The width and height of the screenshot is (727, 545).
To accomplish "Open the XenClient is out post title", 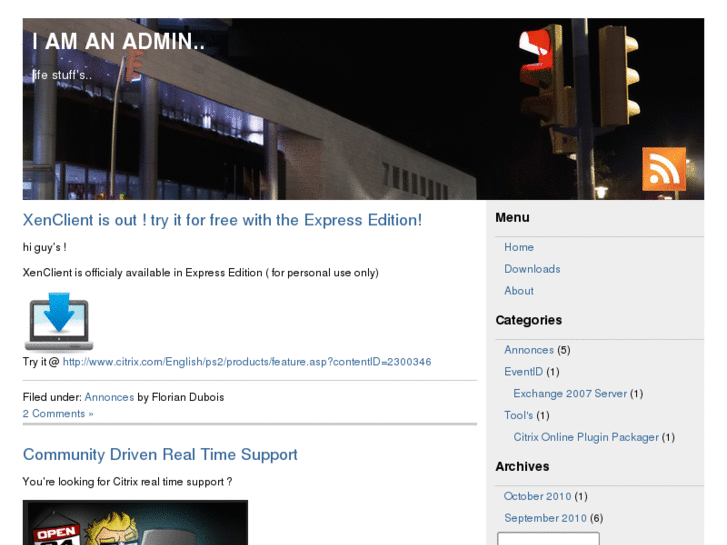I will pyautogui.click(x=222, y=220).
